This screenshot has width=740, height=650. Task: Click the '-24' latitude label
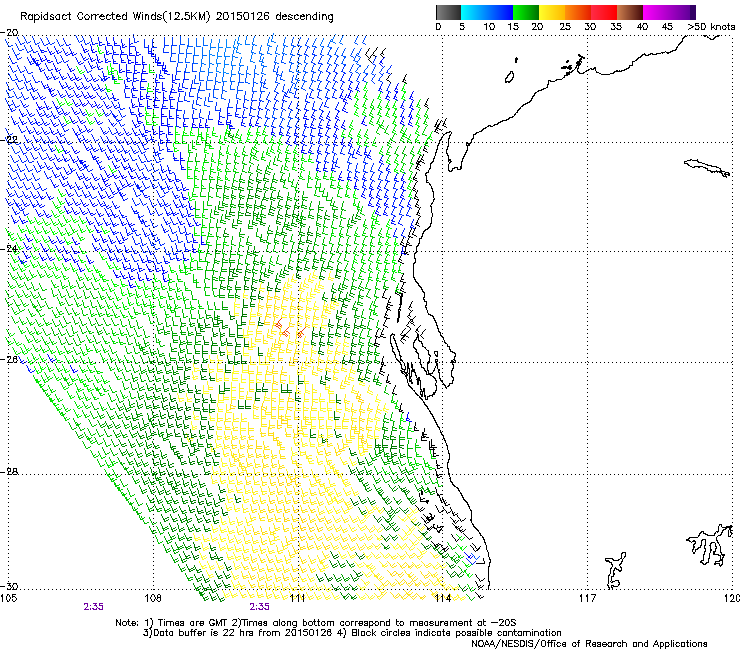(10, 249)
